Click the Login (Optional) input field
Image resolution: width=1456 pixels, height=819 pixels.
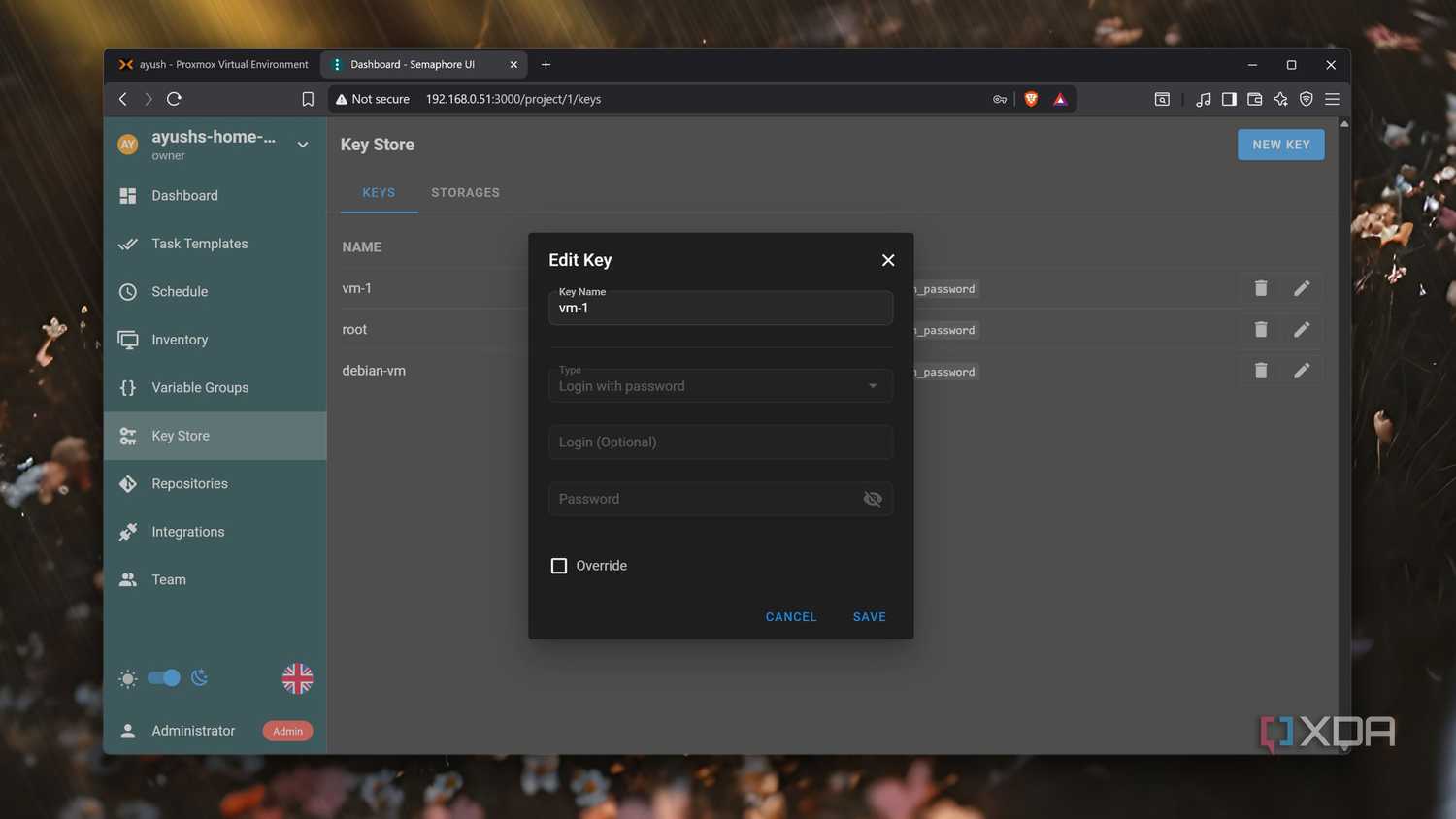720,442
